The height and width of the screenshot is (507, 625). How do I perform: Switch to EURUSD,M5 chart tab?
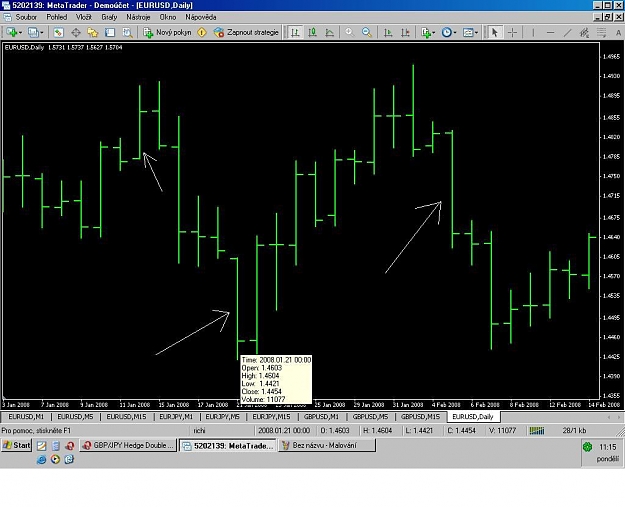(75, 417)
